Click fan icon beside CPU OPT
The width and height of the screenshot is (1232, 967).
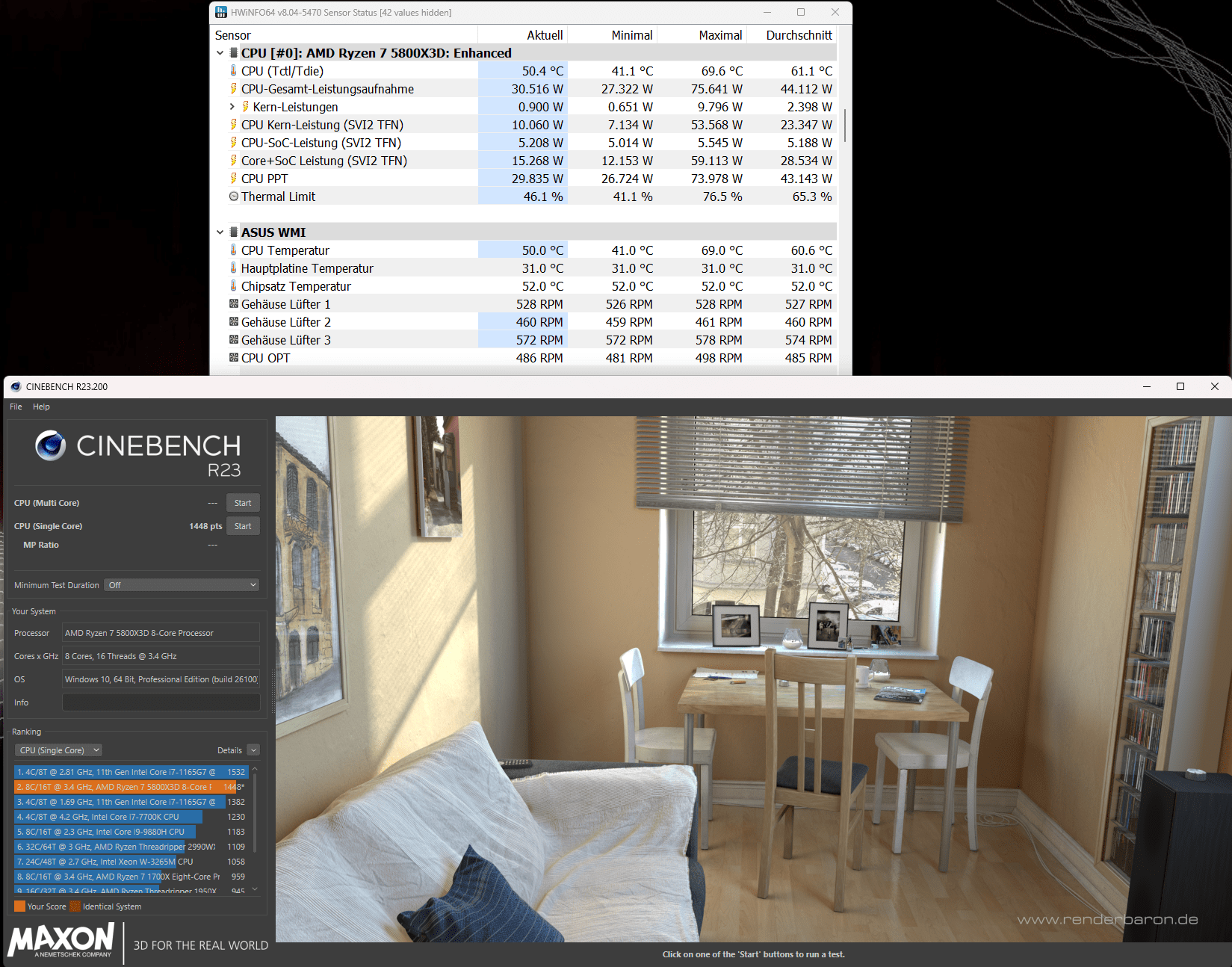click(234, 358)
